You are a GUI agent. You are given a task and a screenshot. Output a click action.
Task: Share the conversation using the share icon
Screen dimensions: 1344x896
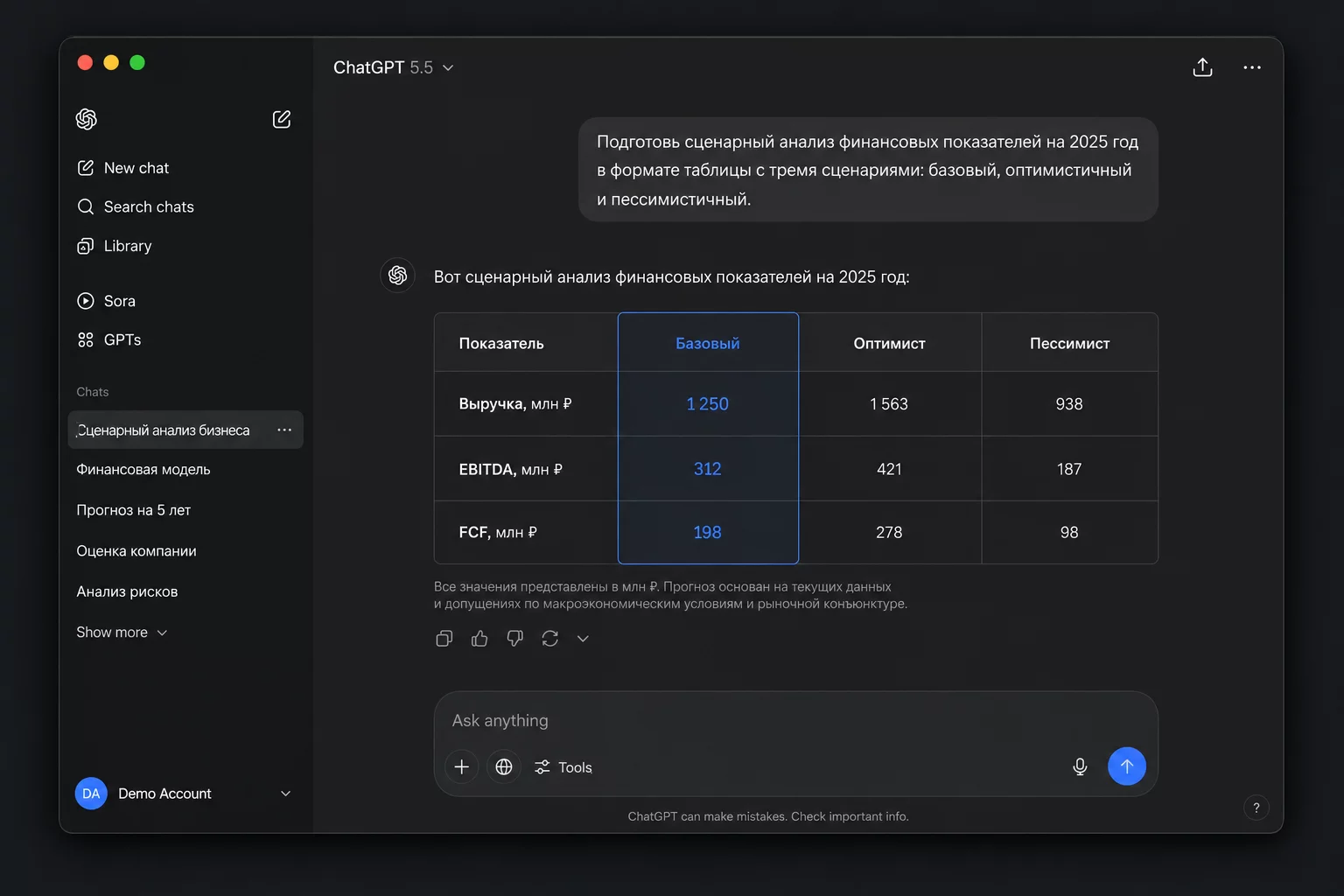point(1202,67)
